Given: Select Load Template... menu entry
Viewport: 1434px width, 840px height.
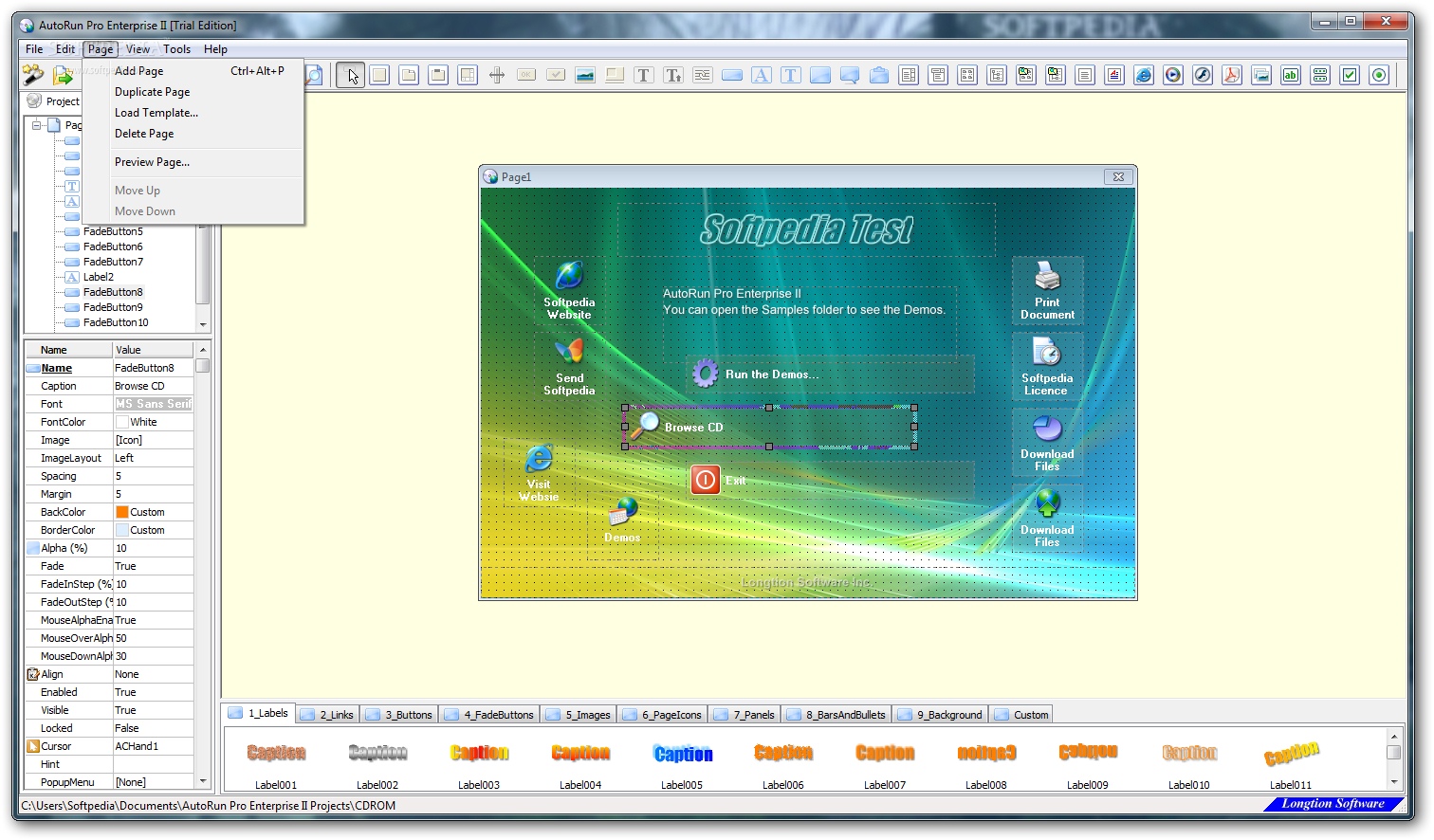Looking at the screenshot, I should (193, 113).
